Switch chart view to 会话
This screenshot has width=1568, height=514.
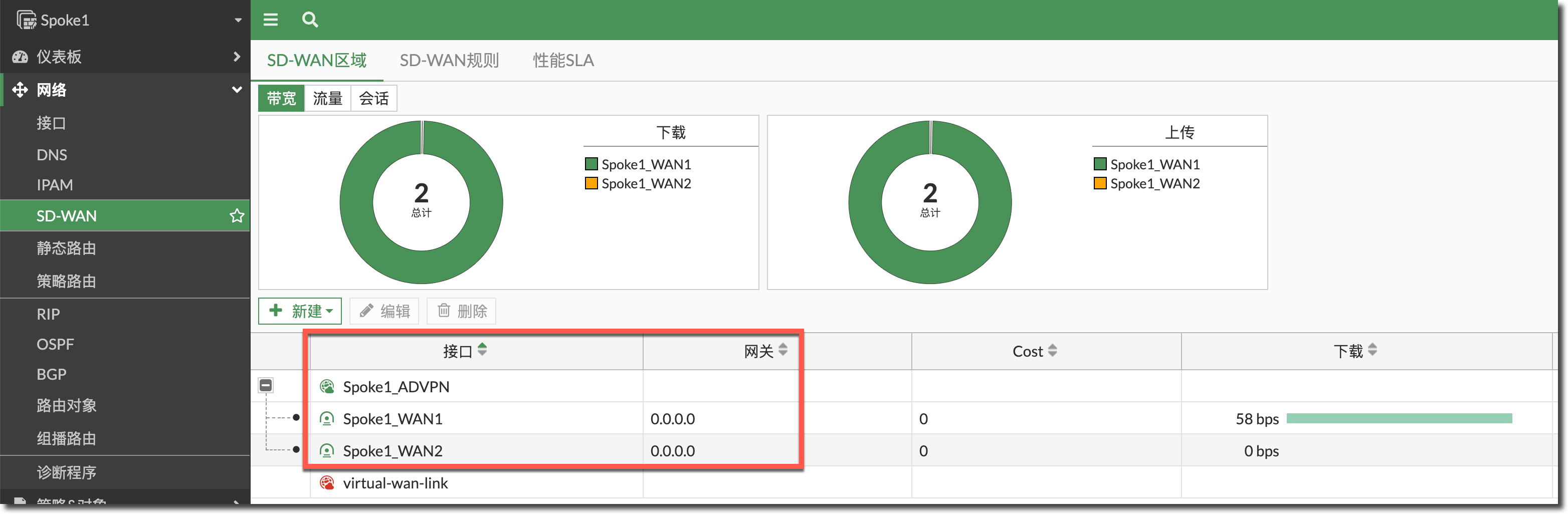pos(373,99)
